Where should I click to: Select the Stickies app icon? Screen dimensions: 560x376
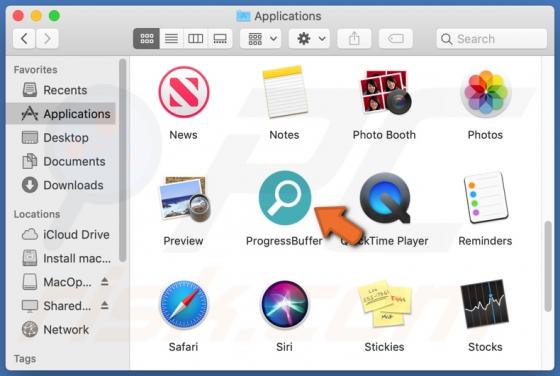[x=385, y=304]
